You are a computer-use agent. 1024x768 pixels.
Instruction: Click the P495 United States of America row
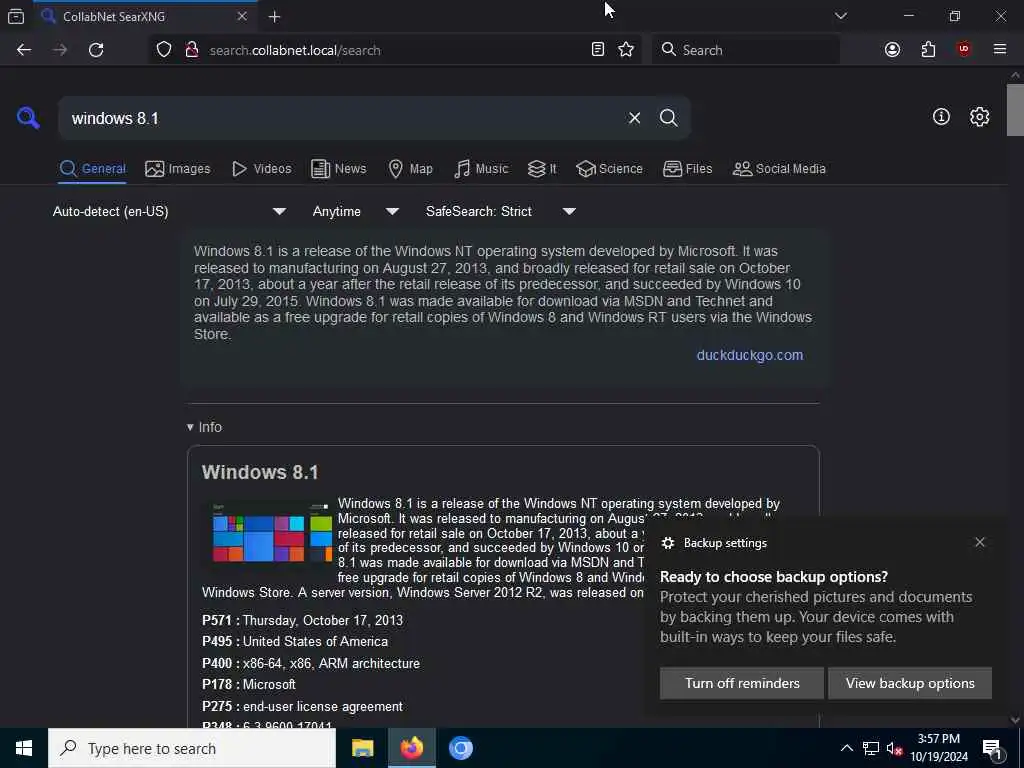pyautogui.click(x=295, y=642)
